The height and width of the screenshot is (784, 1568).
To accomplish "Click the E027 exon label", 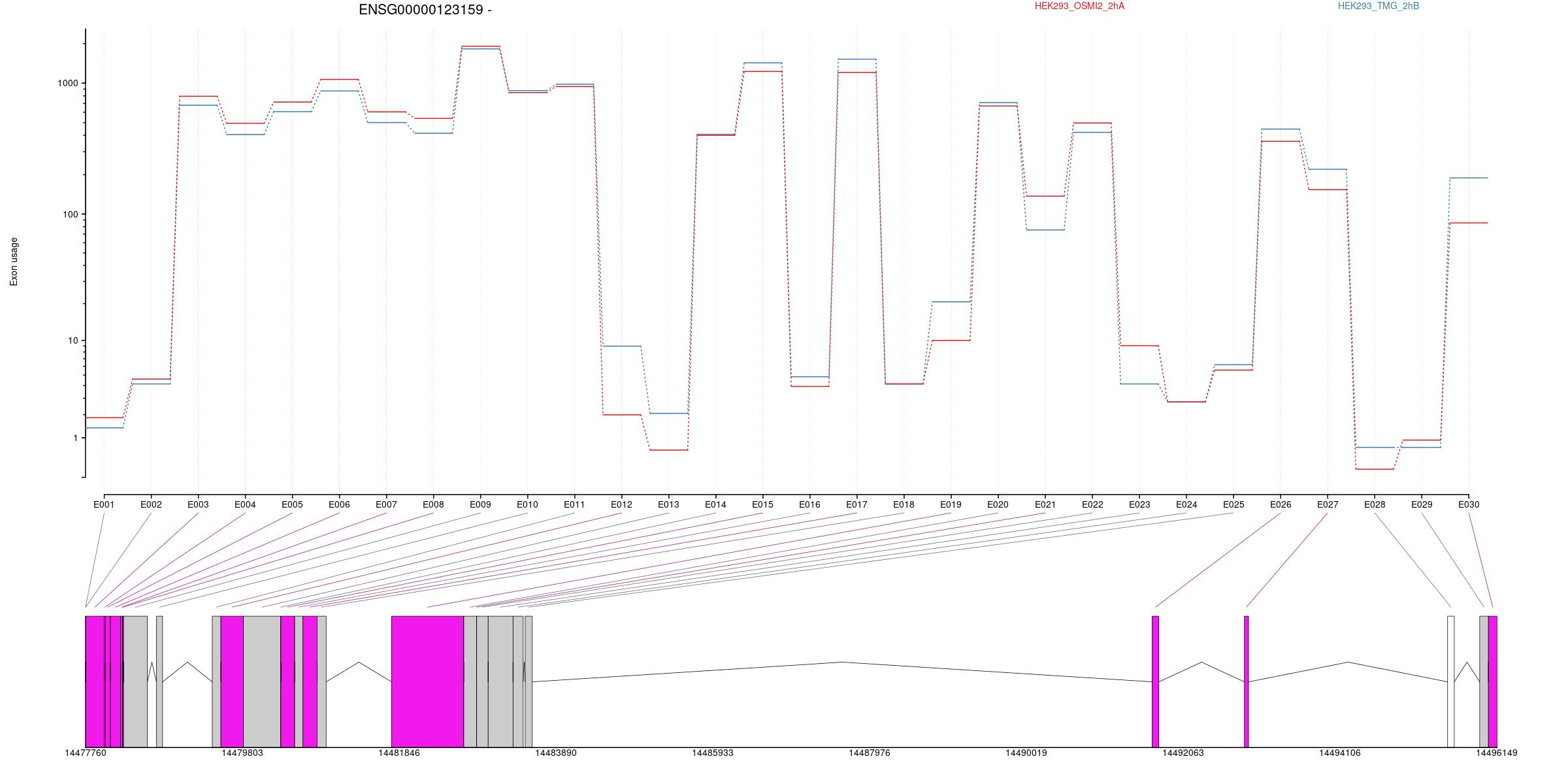I will click(1328, 504).
